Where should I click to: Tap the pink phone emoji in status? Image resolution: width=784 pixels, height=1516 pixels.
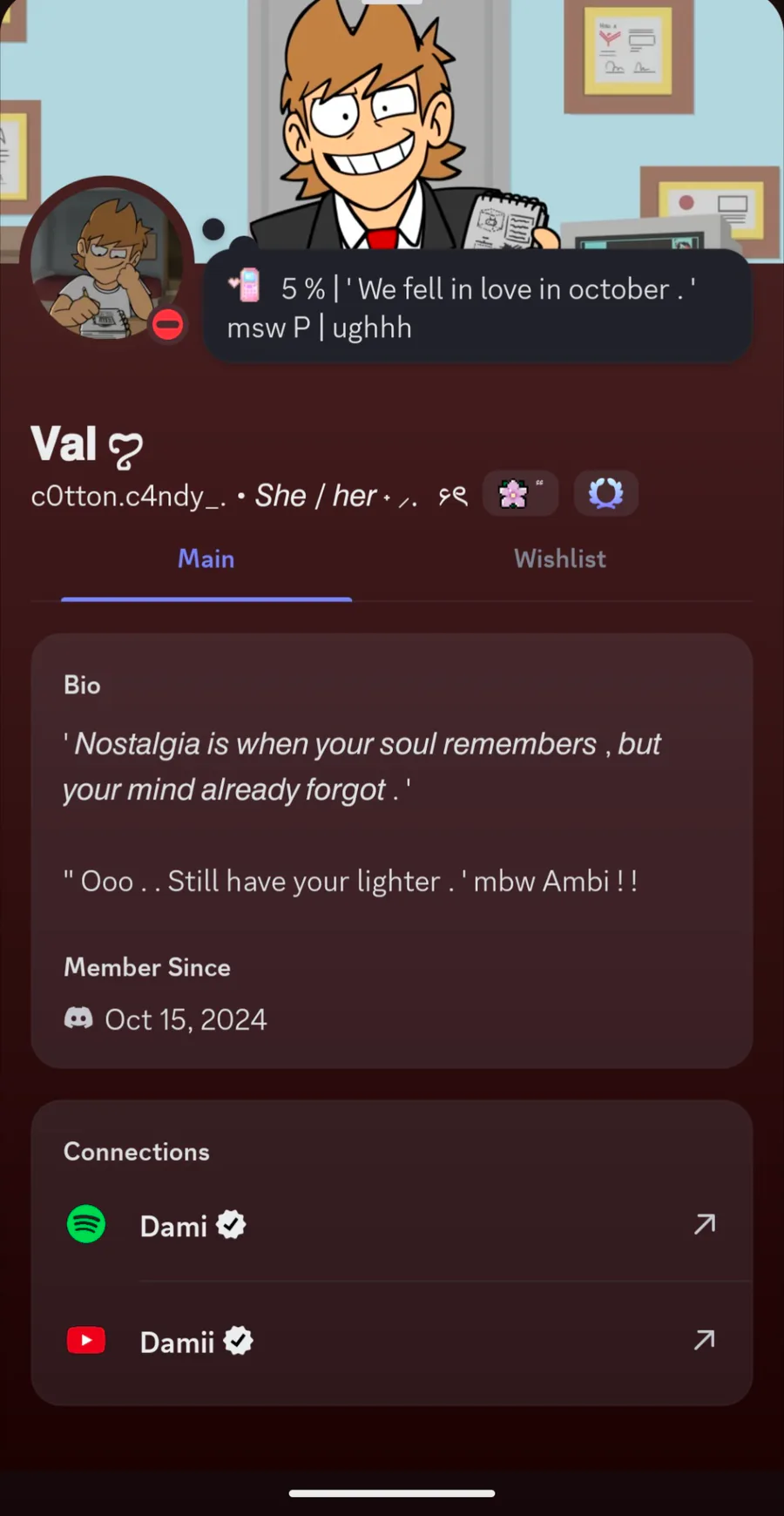247,285
